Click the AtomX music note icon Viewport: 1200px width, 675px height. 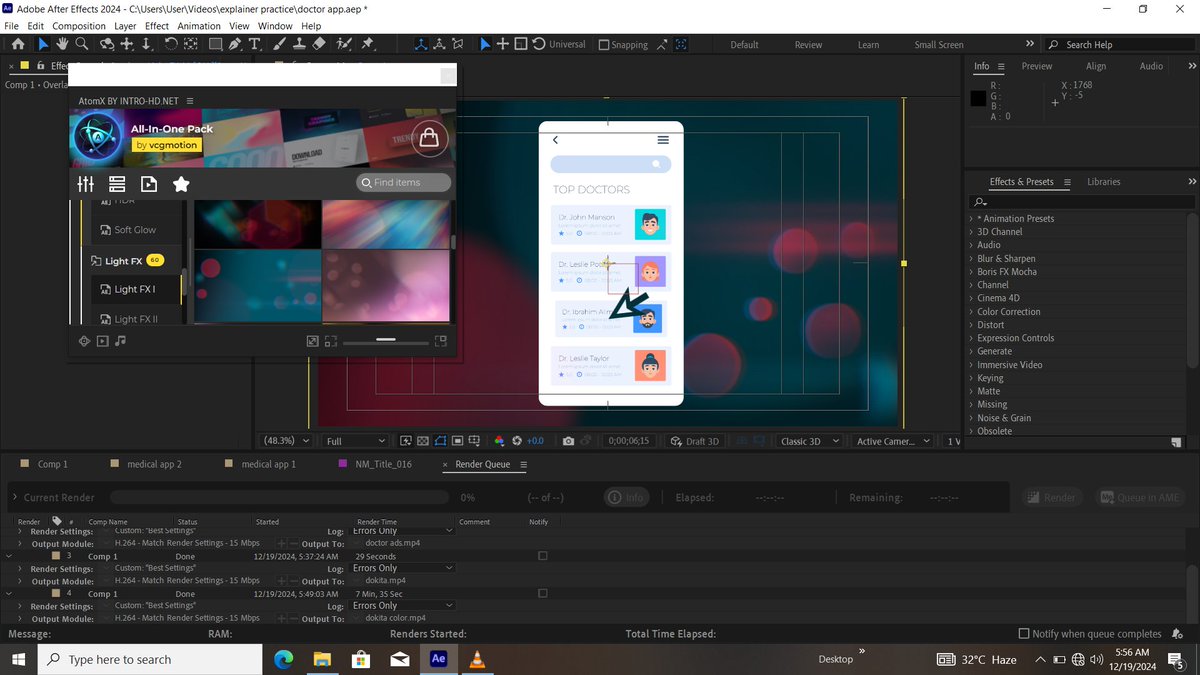[121, 341]
